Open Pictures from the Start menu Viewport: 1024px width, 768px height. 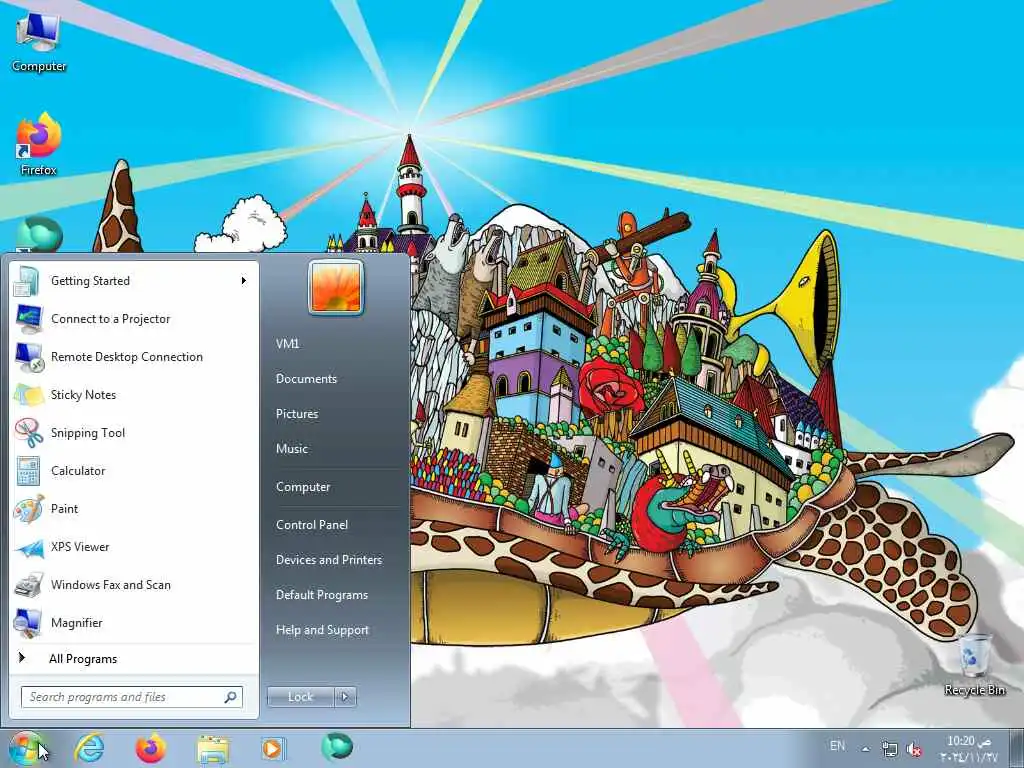coord(297,414)
